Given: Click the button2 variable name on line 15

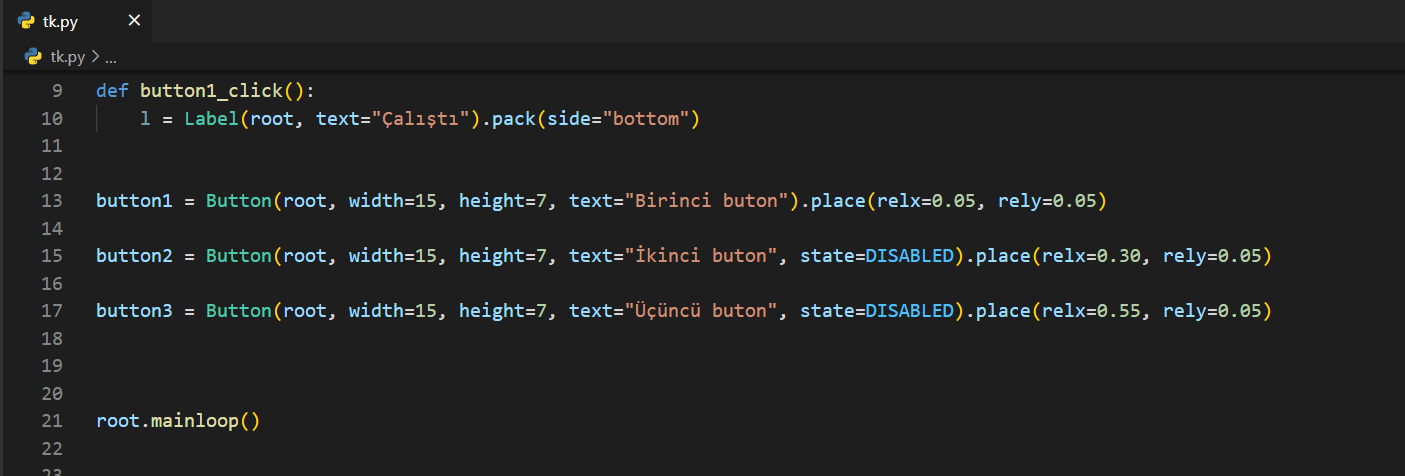Looking at the screenshot, I should pyautogui.click(x=135, y=256).
